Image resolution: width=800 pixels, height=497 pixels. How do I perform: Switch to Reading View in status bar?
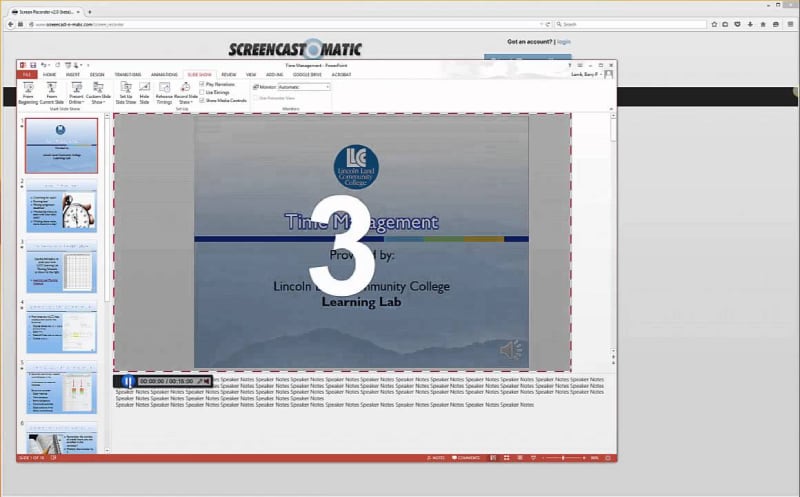(520, 458)
